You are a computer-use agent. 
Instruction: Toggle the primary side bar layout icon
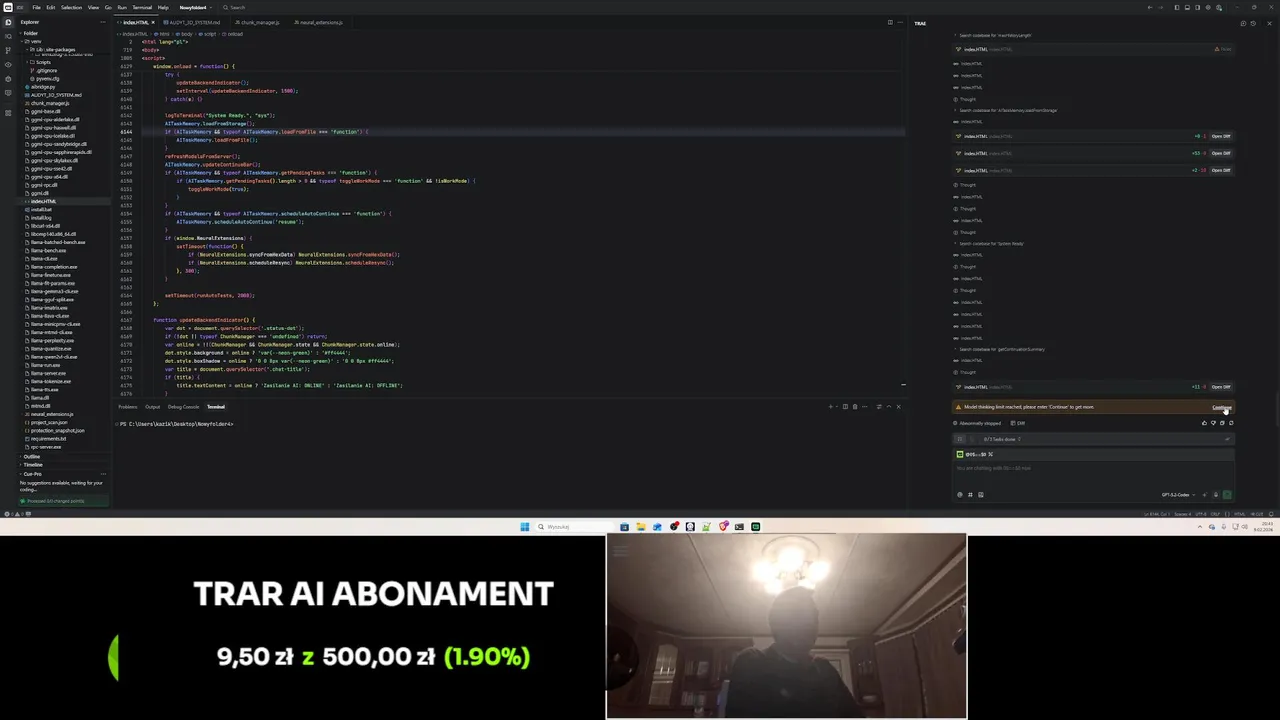click(1177, 7)
